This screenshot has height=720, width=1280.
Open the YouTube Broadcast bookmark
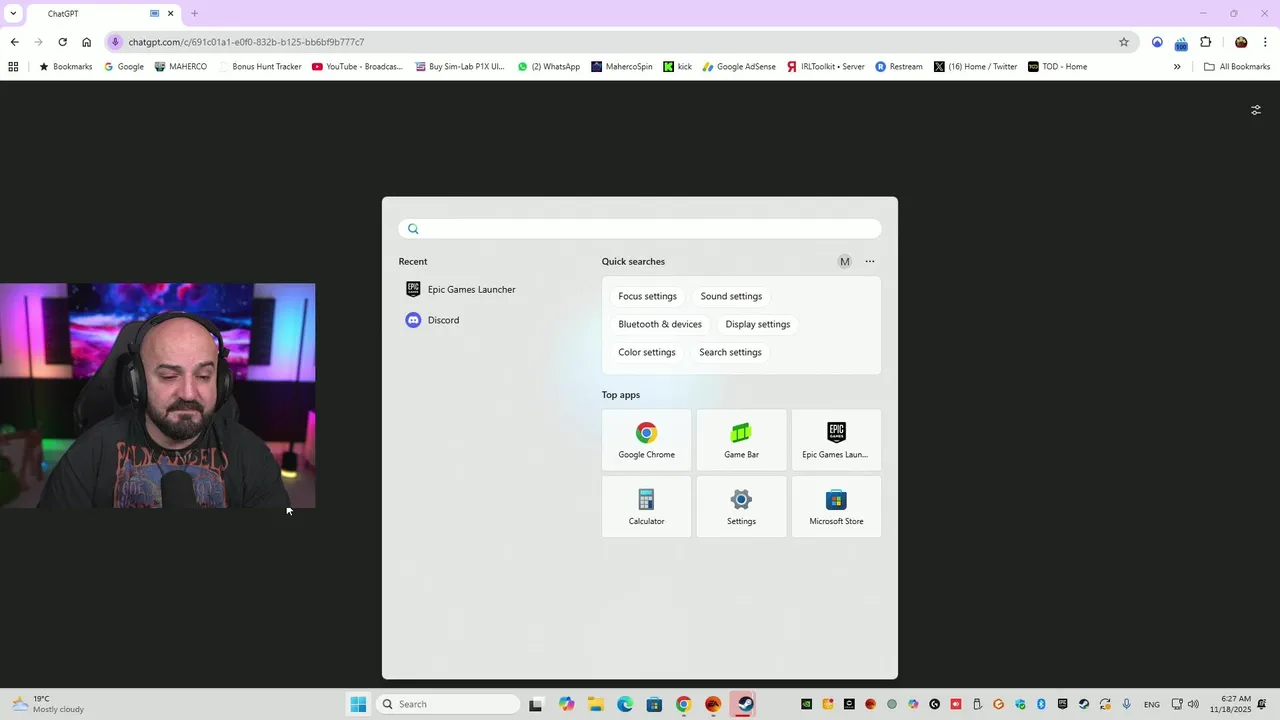coord(357,67)
